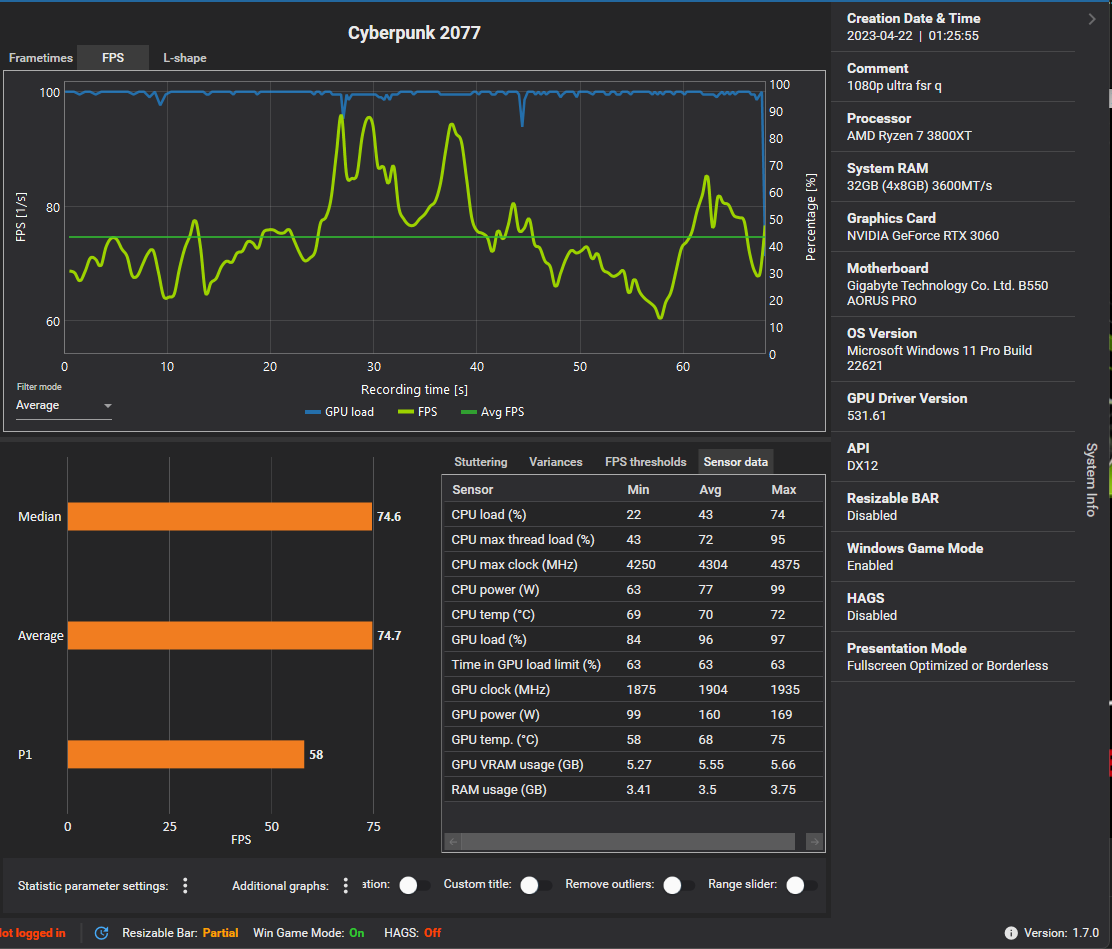The height and width of the screenshot is (949, 1112).
Task: Switch to the L-shape tab
Action: (184, 57)
